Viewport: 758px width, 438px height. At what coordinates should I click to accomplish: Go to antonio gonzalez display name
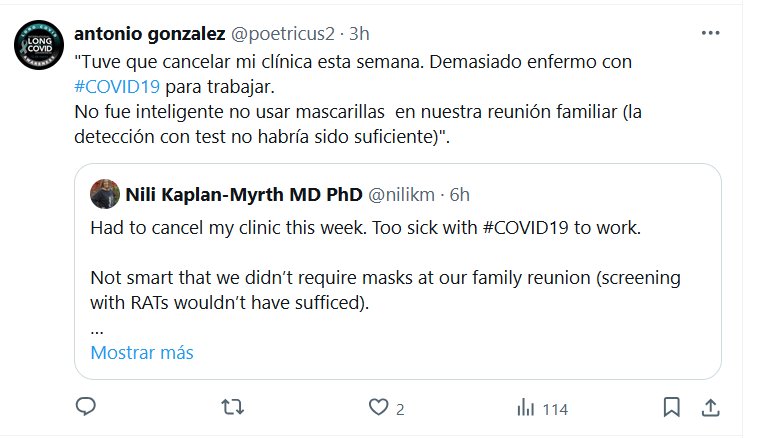pos(150,33)
